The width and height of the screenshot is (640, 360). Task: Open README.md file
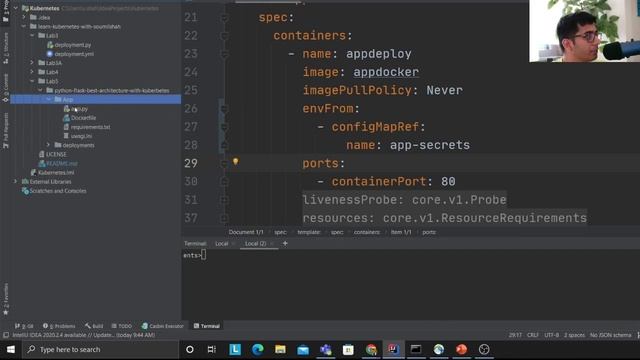(x=62, y=163)
